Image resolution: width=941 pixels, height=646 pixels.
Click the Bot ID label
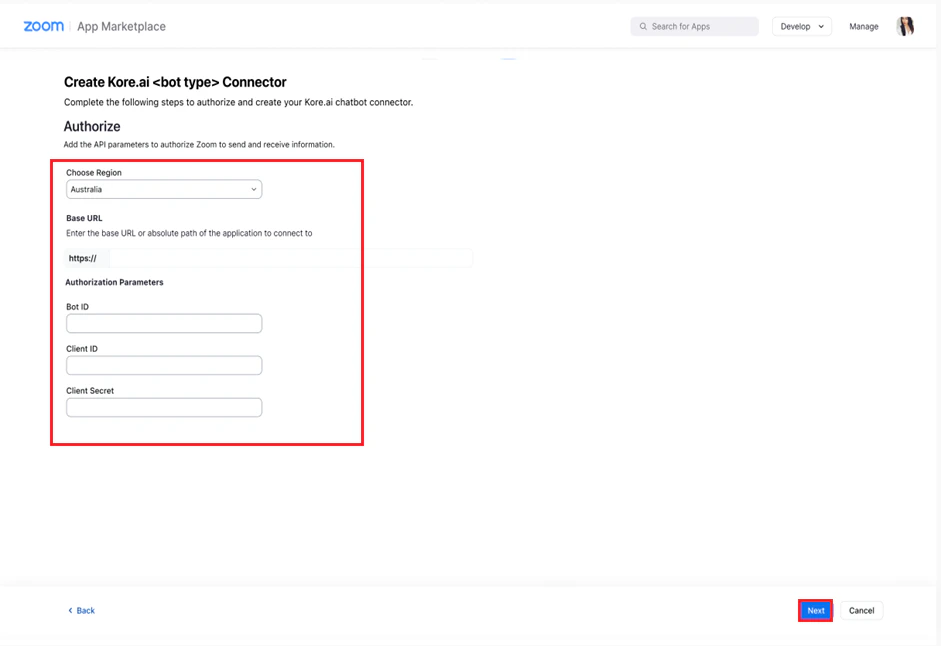point(77,307)
